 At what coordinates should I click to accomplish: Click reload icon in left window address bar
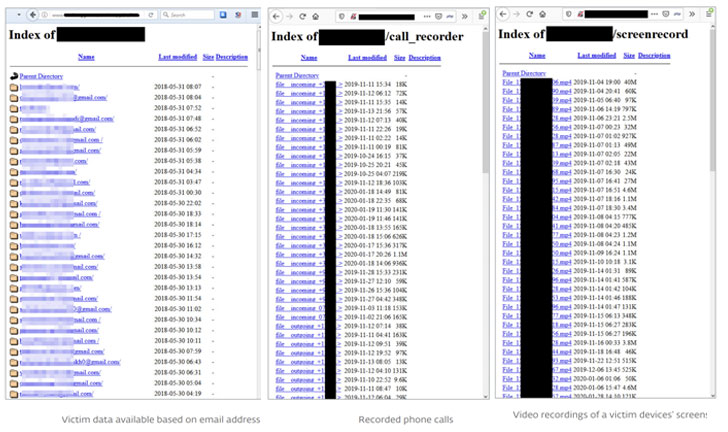click(150, 15)
